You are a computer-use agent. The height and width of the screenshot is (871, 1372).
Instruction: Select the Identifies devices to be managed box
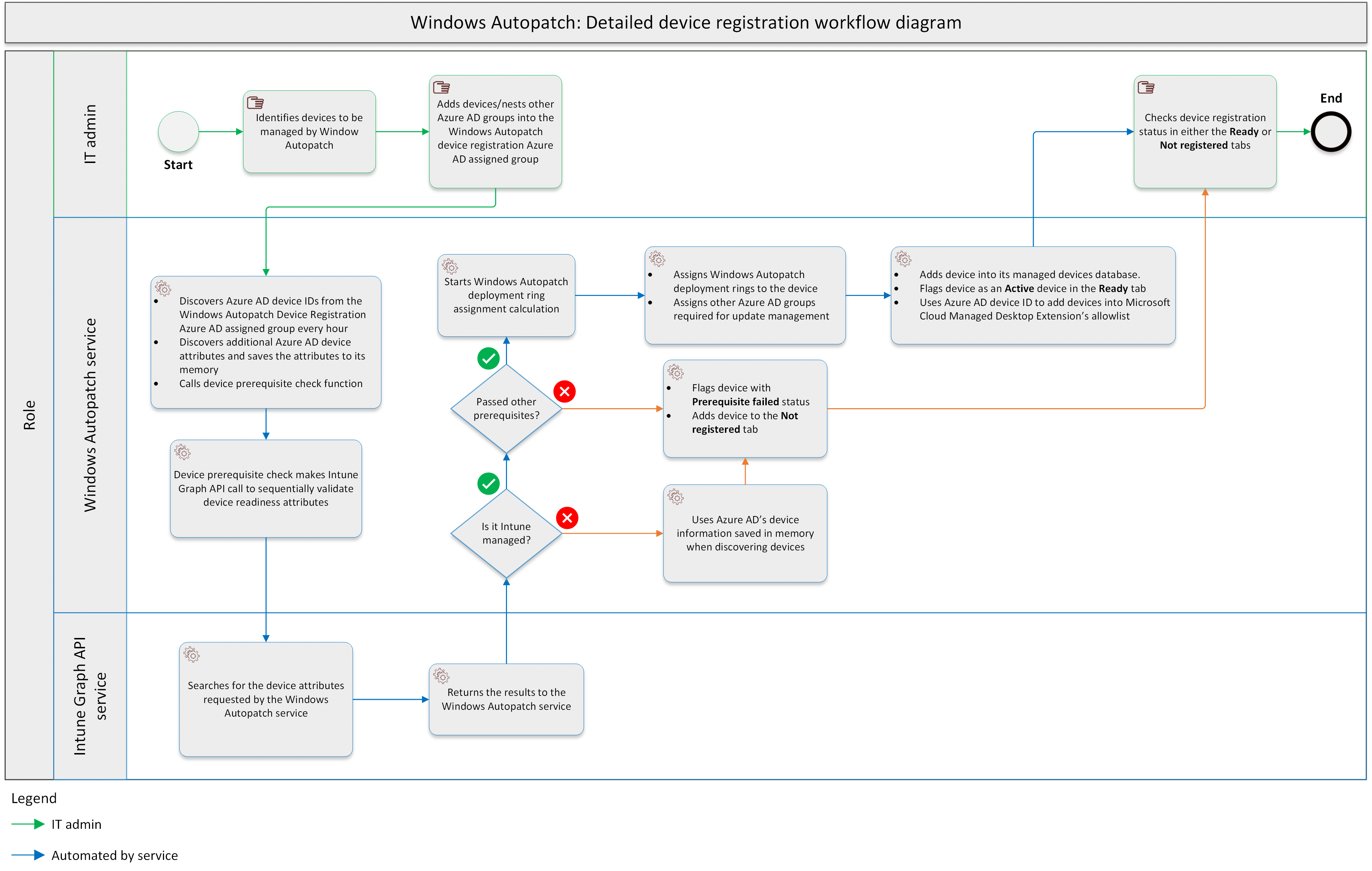click(x=309, y=132)
